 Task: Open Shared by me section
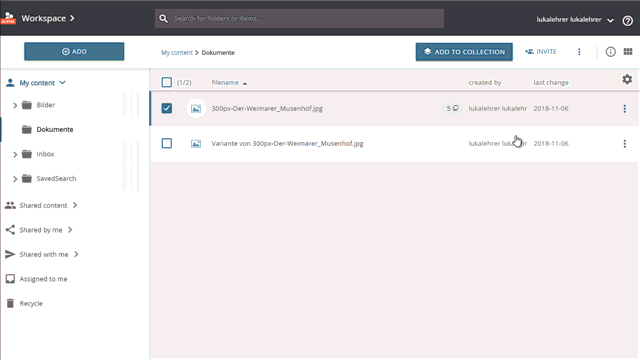(x=41, y=230)
